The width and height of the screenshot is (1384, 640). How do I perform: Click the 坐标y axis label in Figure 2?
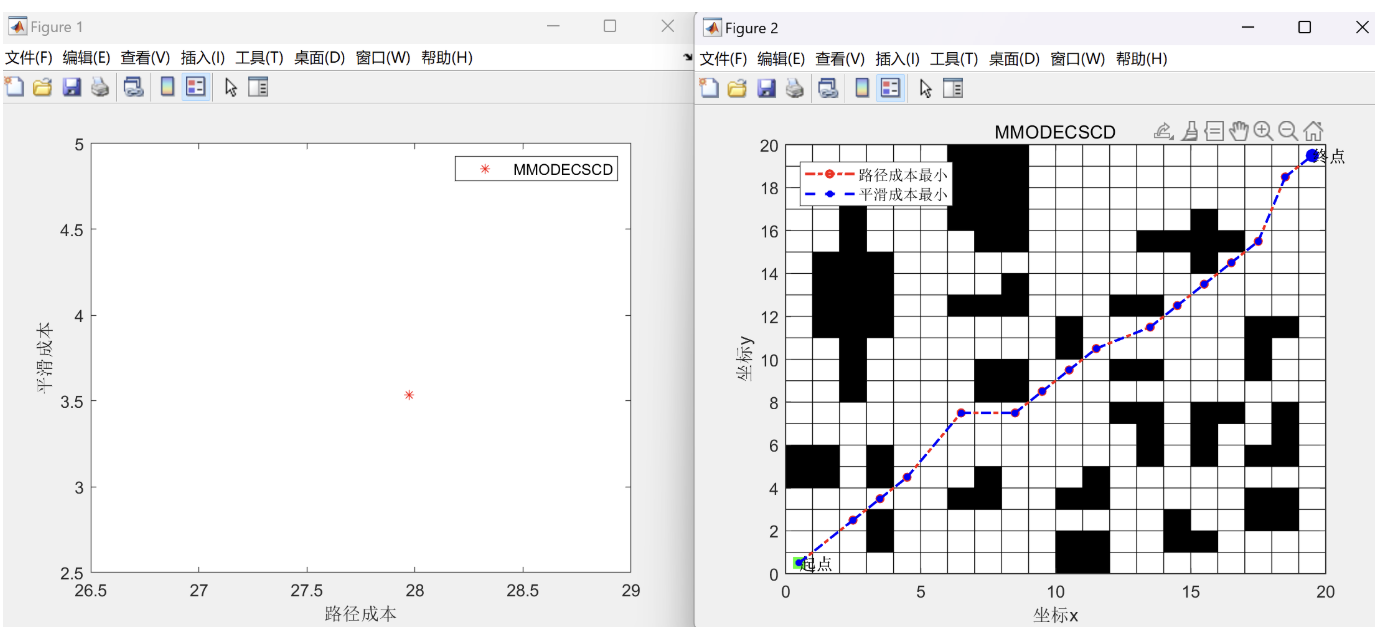[x=746, y=358]
